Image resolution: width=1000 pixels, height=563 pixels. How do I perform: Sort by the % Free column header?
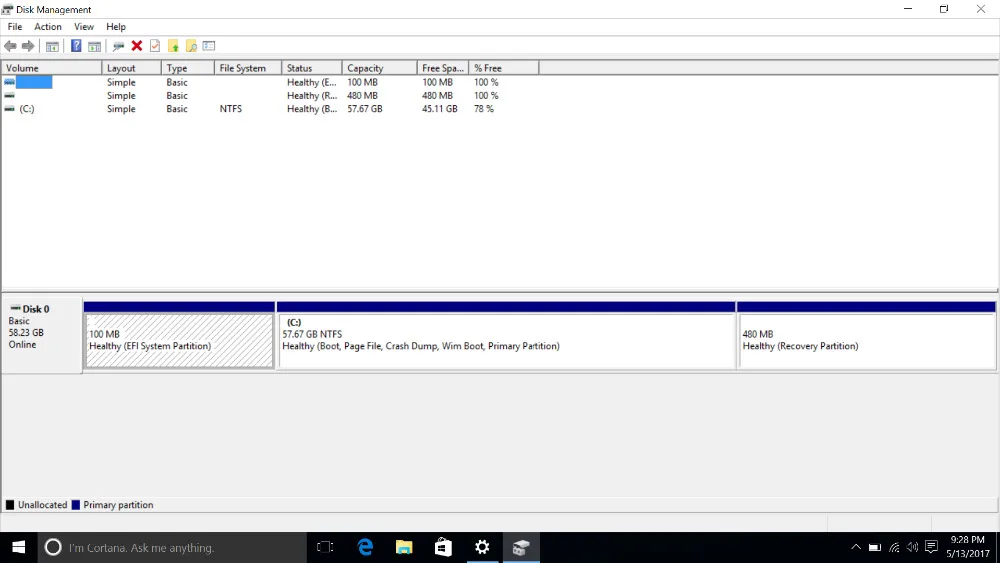tap(504, 68)
